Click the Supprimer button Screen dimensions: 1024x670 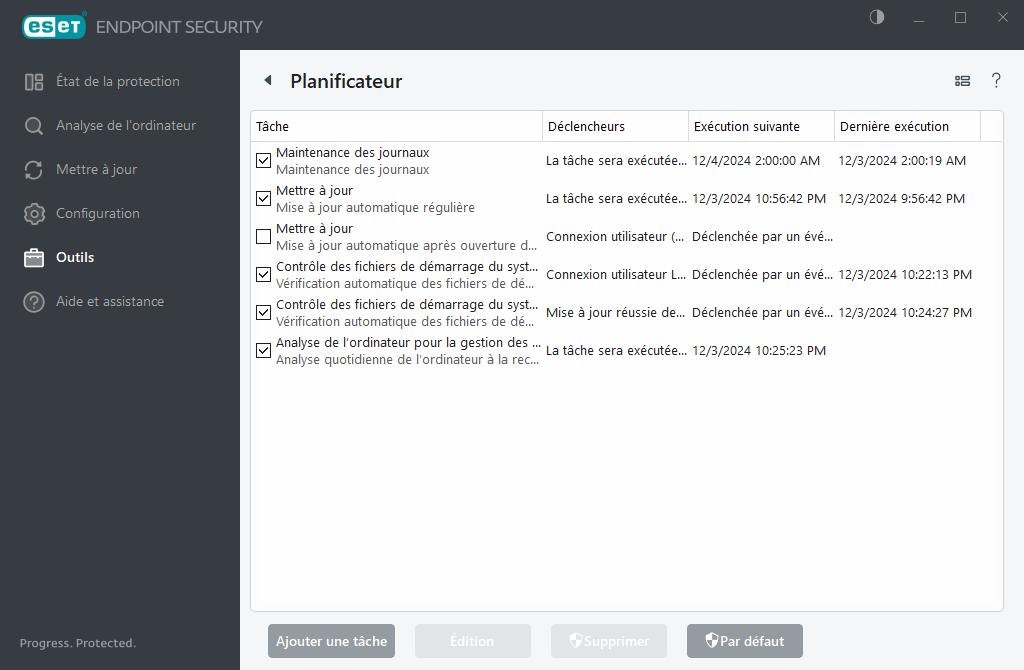click(608, 641)
